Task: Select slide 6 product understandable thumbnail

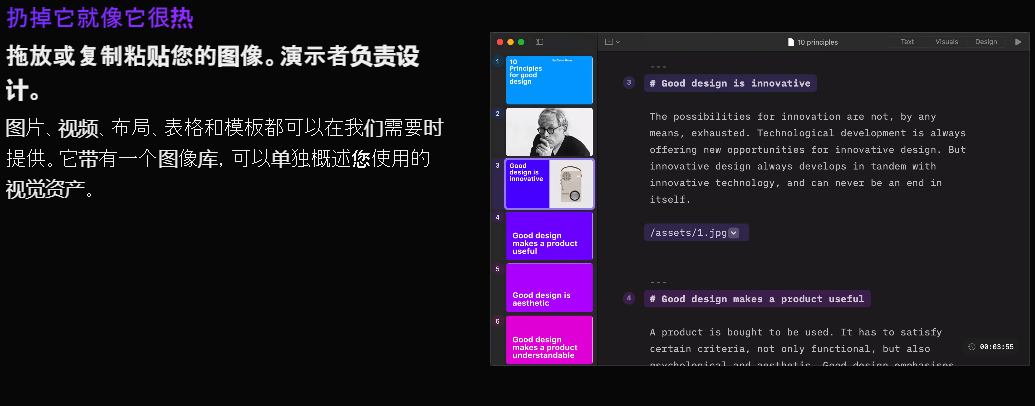Action: click(549, 340)
